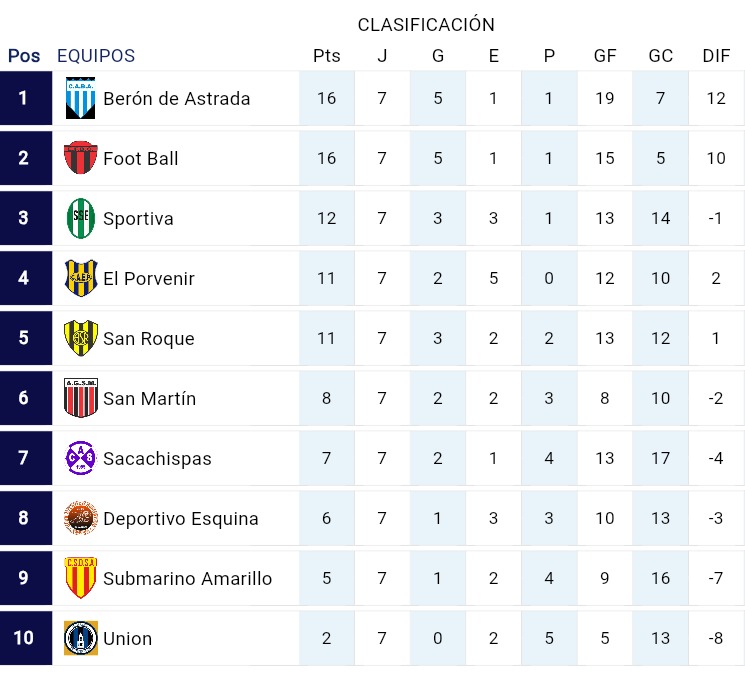The height and width of the screenshot is (676, 745).
Task: Click the El Porvenir striped crest
Action: pos(80,278)
